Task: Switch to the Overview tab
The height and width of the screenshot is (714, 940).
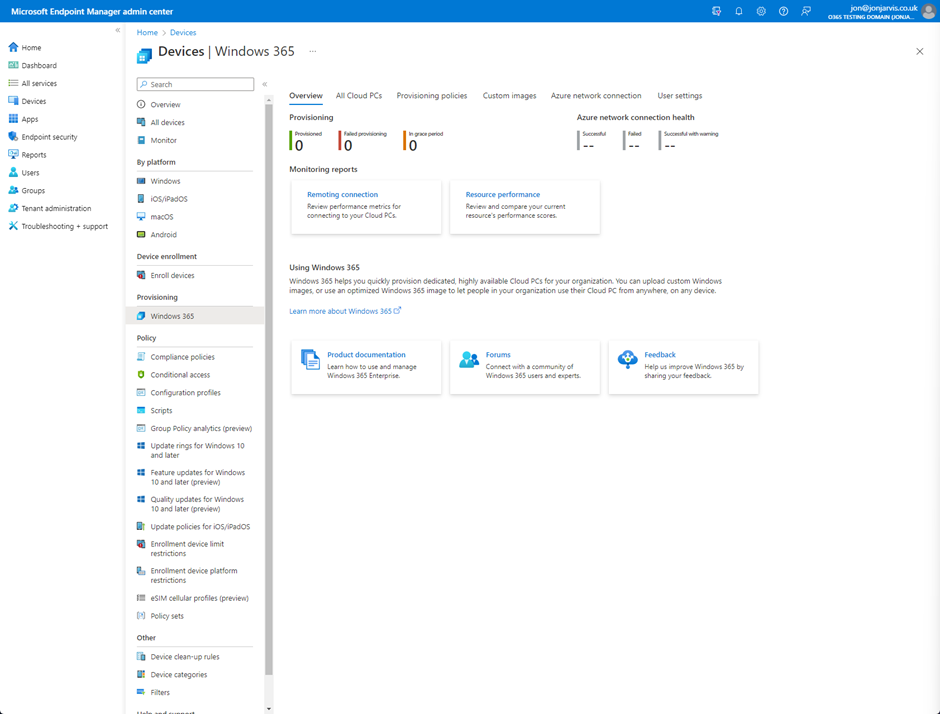Action: (x=306, y=96)
